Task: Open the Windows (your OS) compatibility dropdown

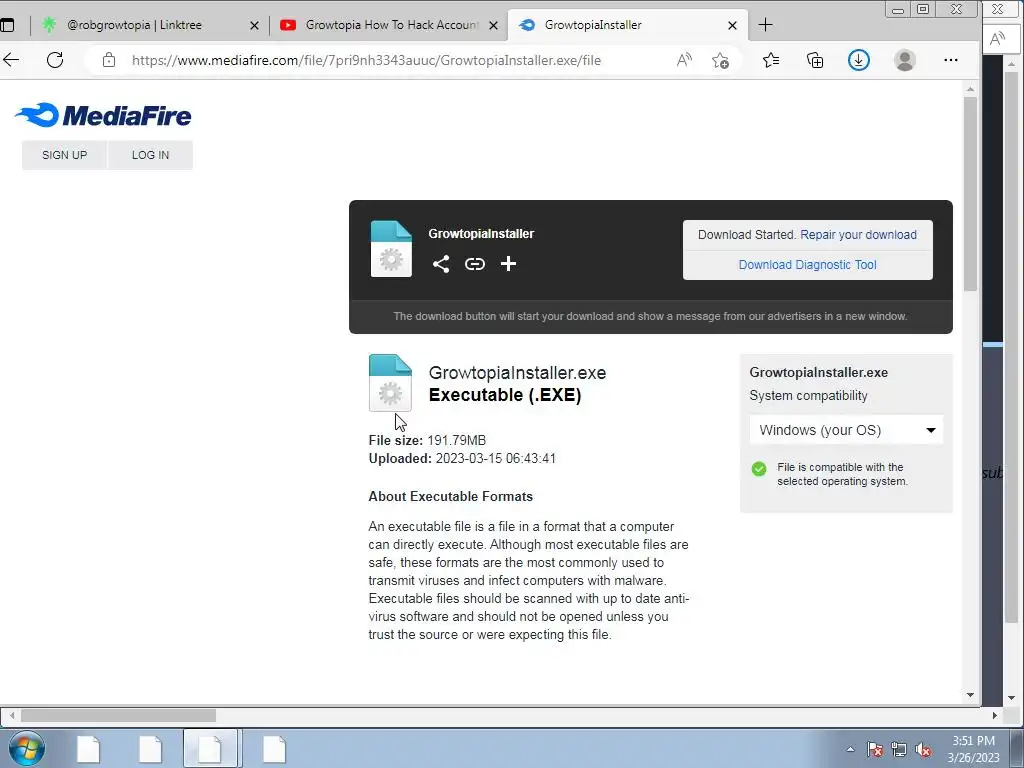Action: 846,430
